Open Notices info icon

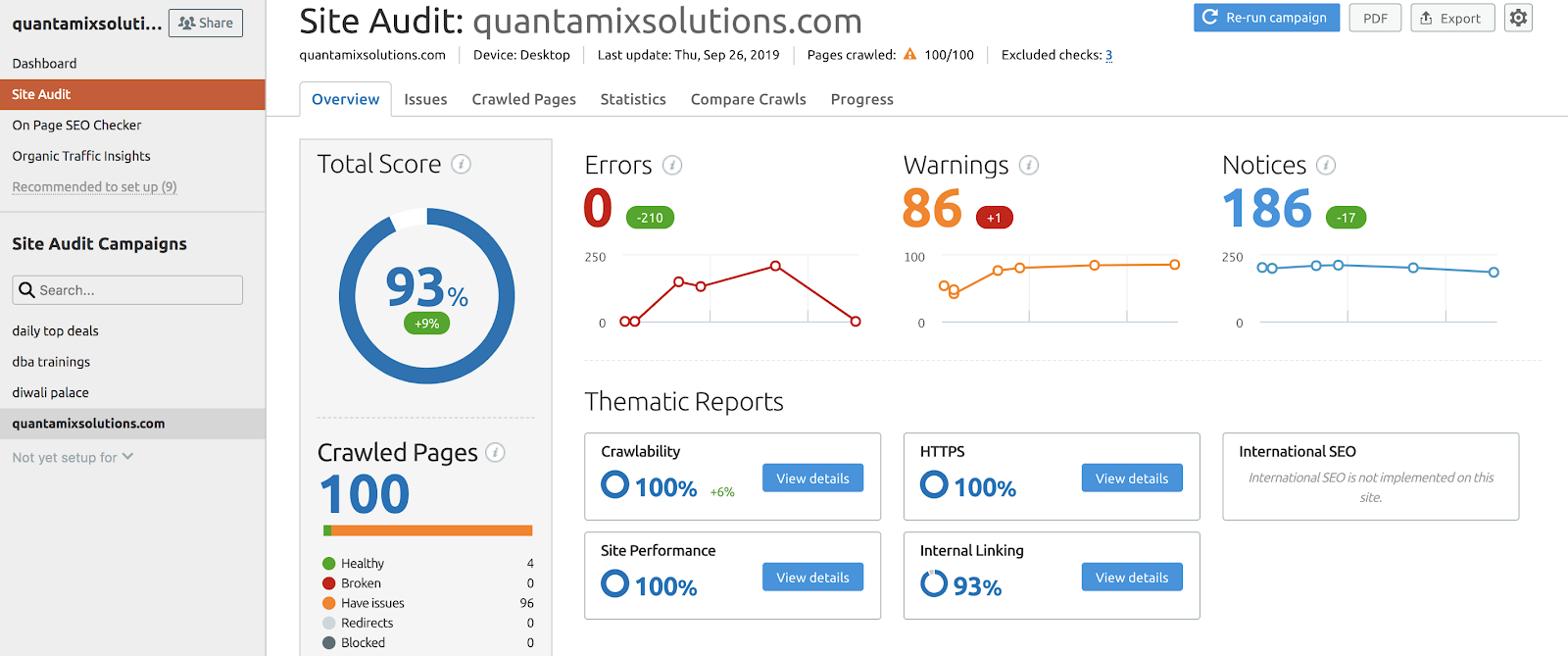(x=1326, y=165)
